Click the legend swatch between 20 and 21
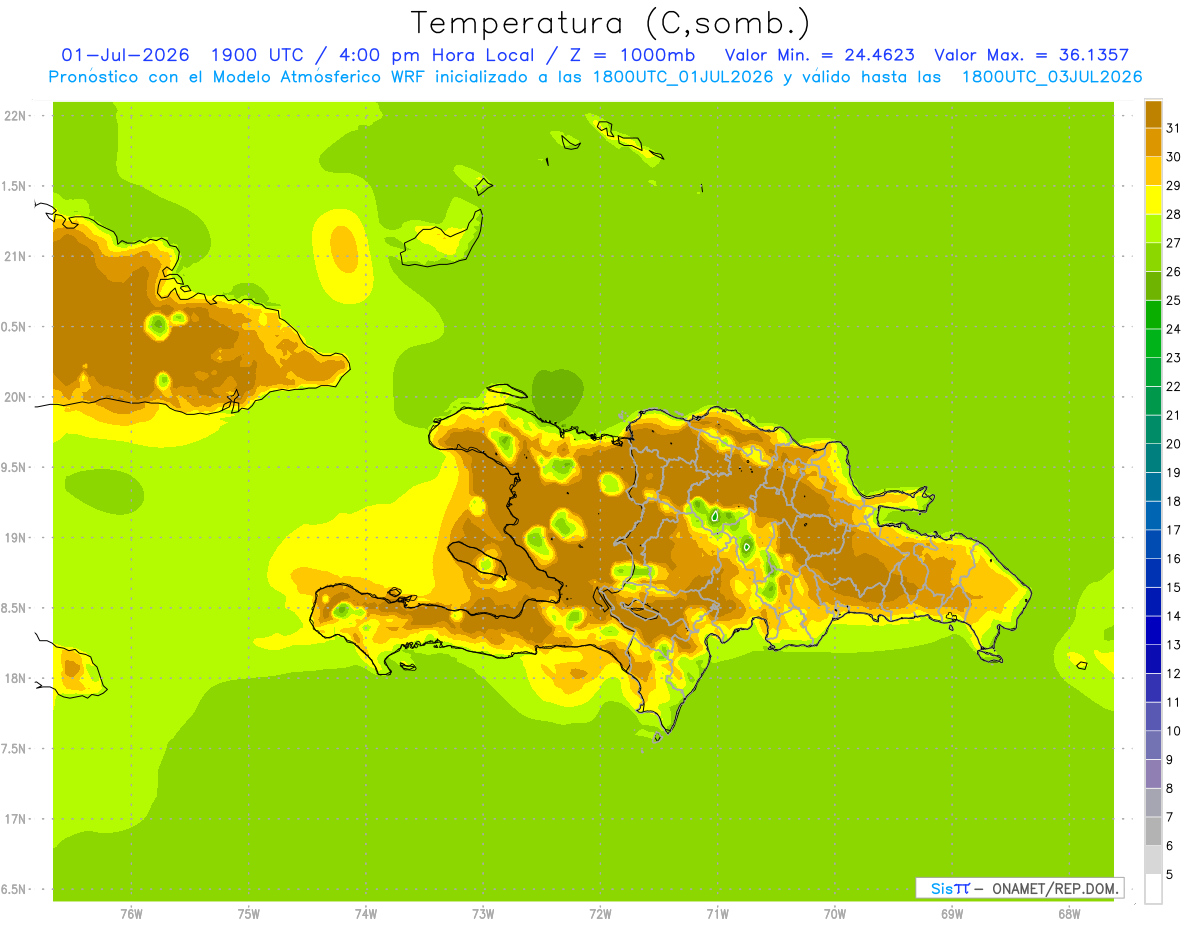This screenshot has height=927, width=1200. 1153,429
